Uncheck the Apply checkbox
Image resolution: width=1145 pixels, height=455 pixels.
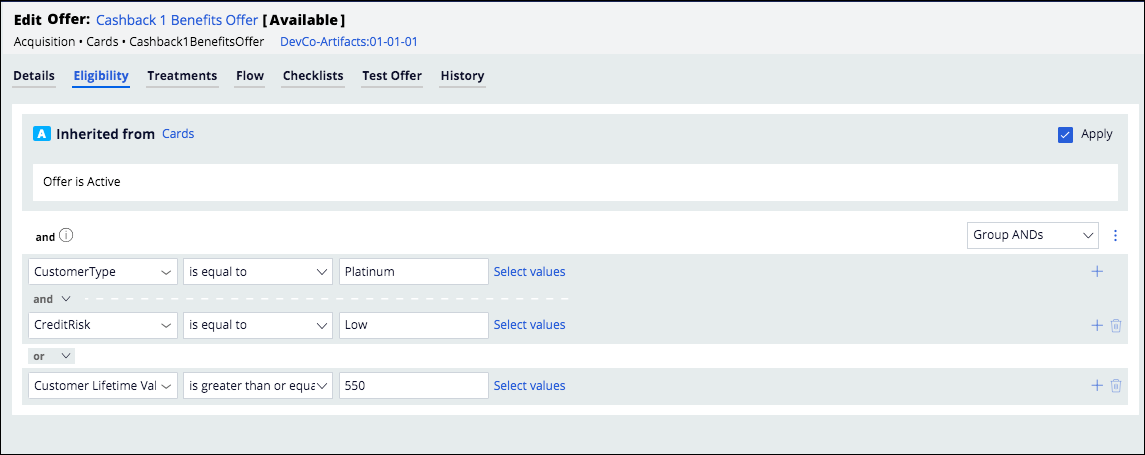tap(1065, 134)
